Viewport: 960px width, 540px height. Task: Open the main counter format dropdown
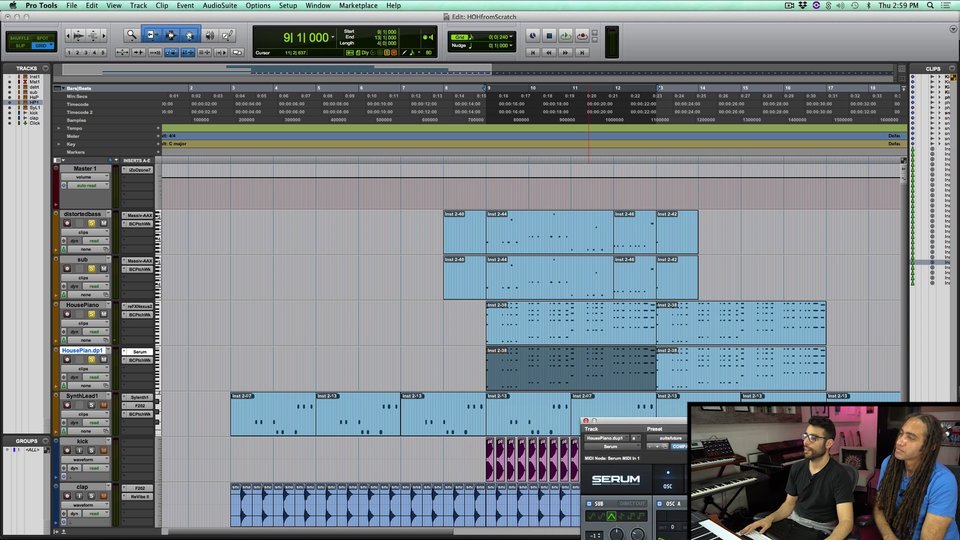[332, 38]
